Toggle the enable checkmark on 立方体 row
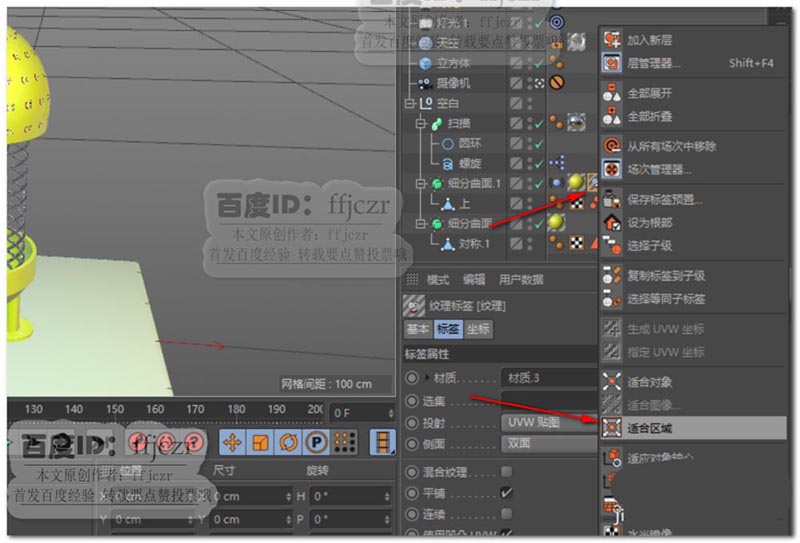Viewport: 800px width, 543px height. click(x=539, y=63)
